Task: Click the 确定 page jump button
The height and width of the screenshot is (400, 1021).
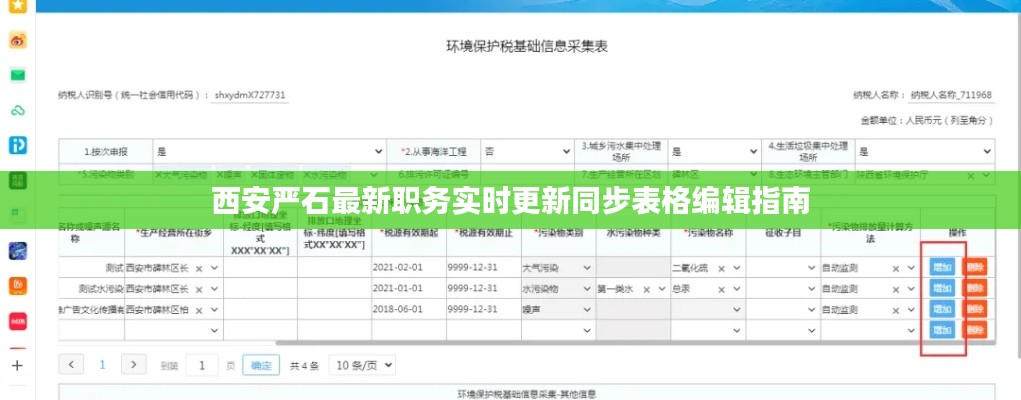Action: [x=261, y=365]
